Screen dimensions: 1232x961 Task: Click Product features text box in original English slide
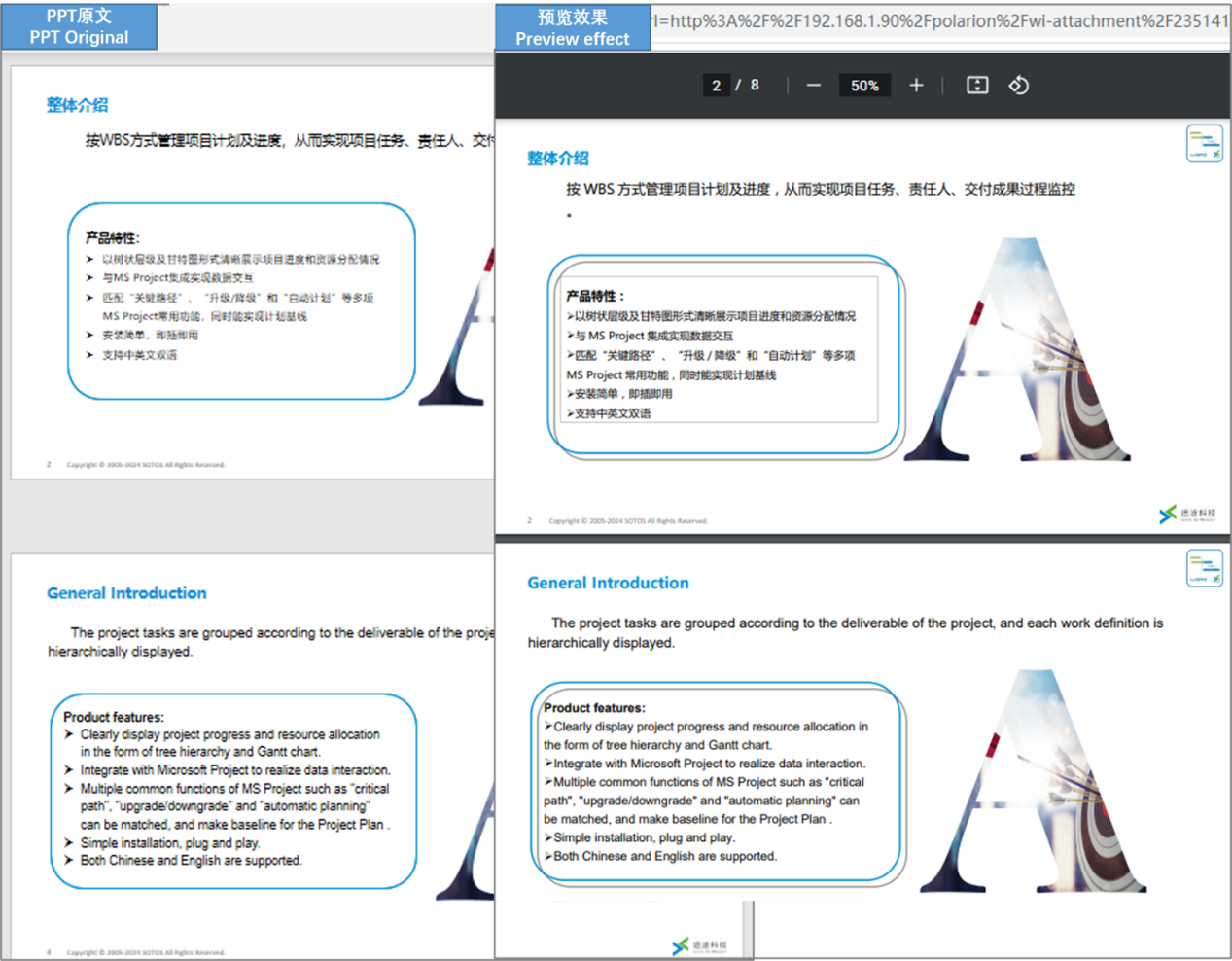click(x=232, y=790)
